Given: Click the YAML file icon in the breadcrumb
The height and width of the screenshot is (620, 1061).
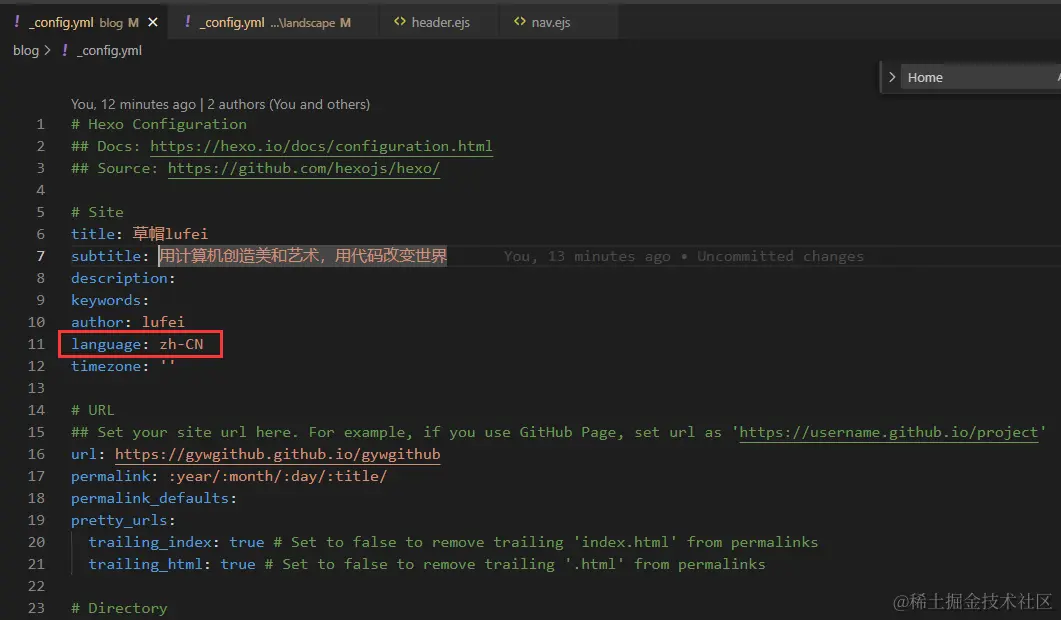Looking at the screenshot, I should (65, 50).
